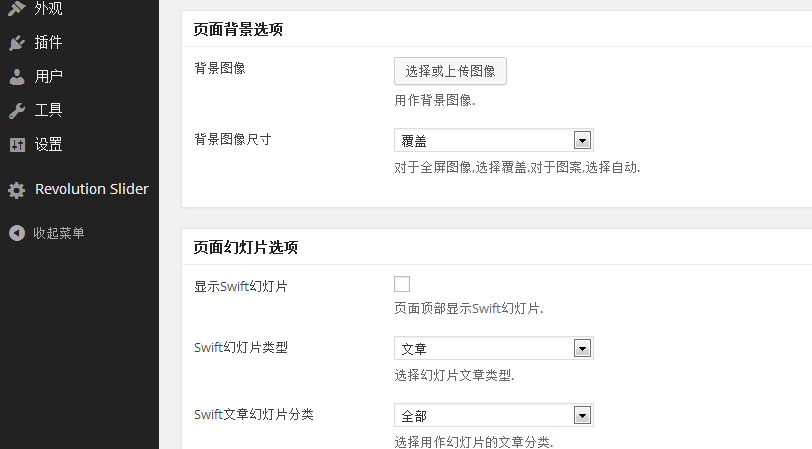Click the Tools wrench icon
The image size is (812, 449).
coord(17,110)
